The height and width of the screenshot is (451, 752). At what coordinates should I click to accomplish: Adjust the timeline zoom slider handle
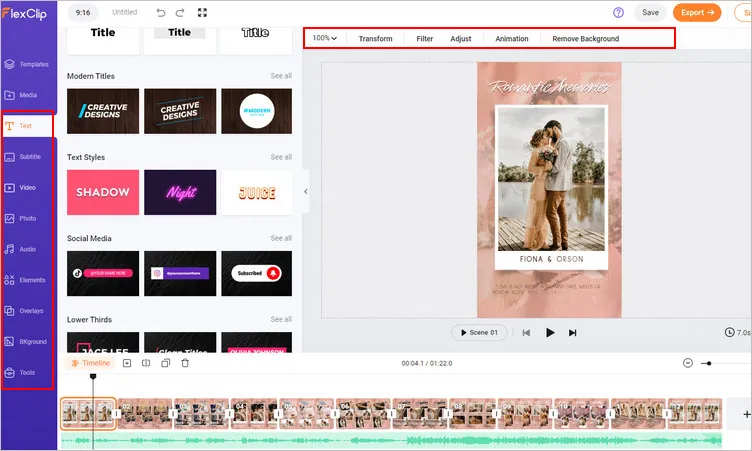pyautogui.click(x=709, y=364)
